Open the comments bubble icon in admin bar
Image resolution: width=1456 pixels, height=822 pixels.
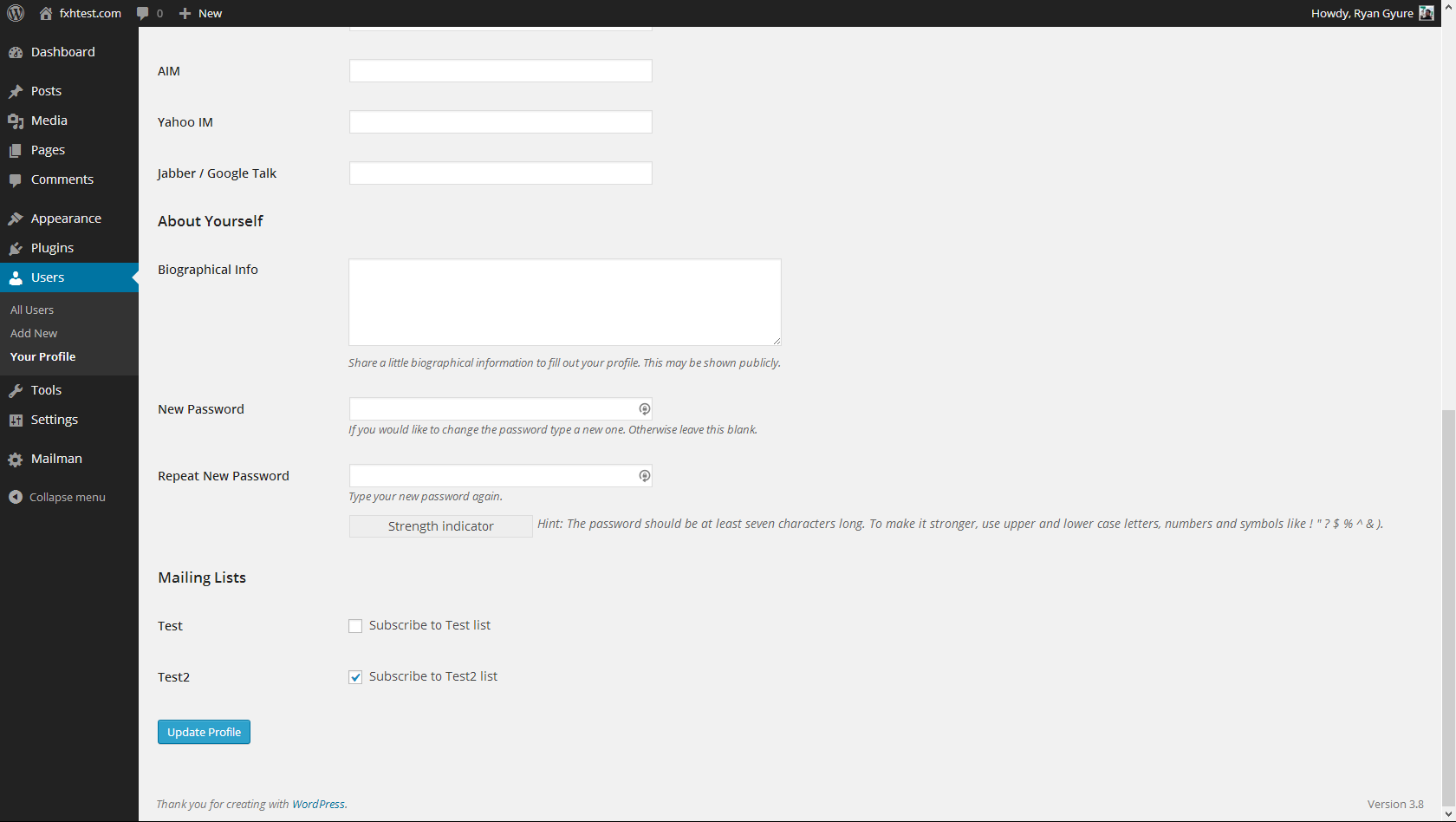point(143,13)
